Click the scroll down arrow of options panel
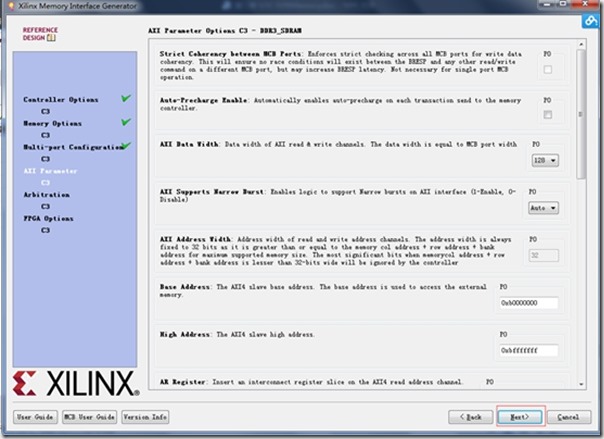The height and width of the screenshot is (439, 604). (581, 384)
